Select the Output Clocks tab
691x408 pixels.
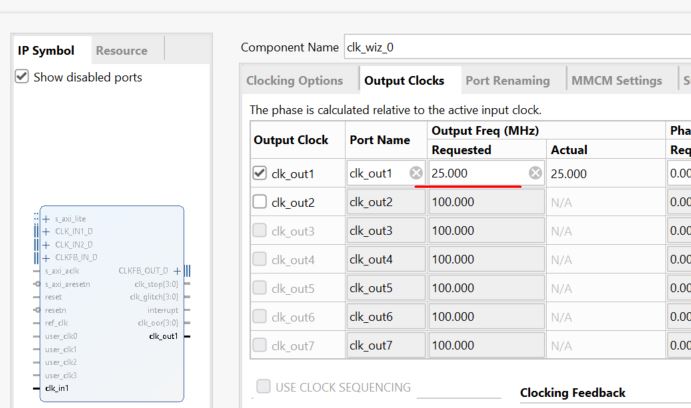pos(403,80)
